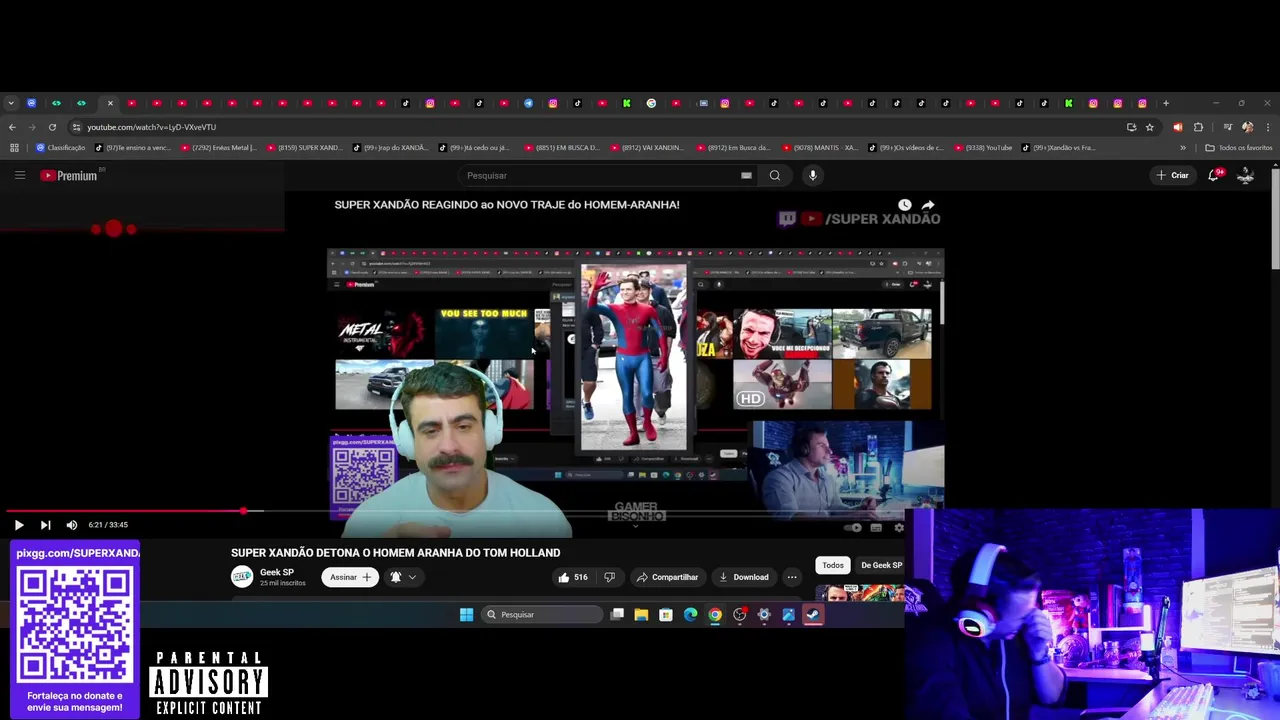Image resolution: width=1280 pixels, height=720 pixels.
Task: Click the Compartilhar share button
Action: point(667,577)
